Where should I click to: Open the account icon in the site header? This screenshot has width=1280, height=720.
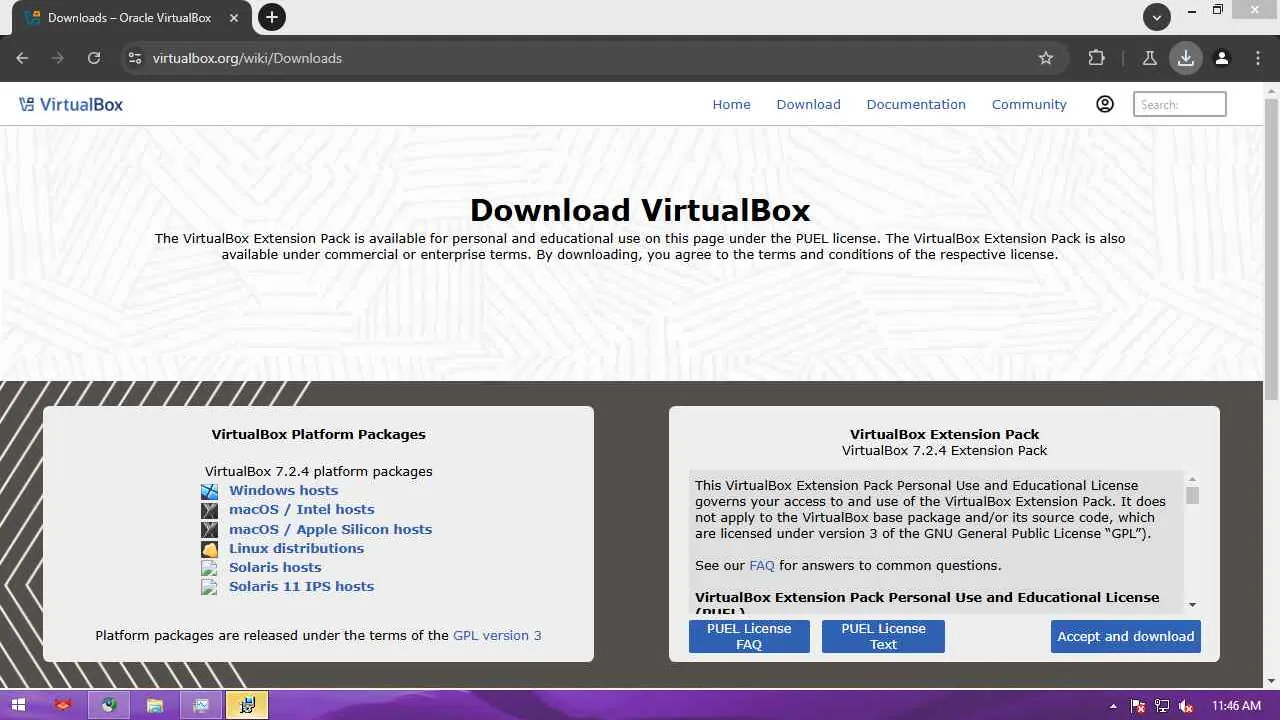click(x=1105, y=104)
